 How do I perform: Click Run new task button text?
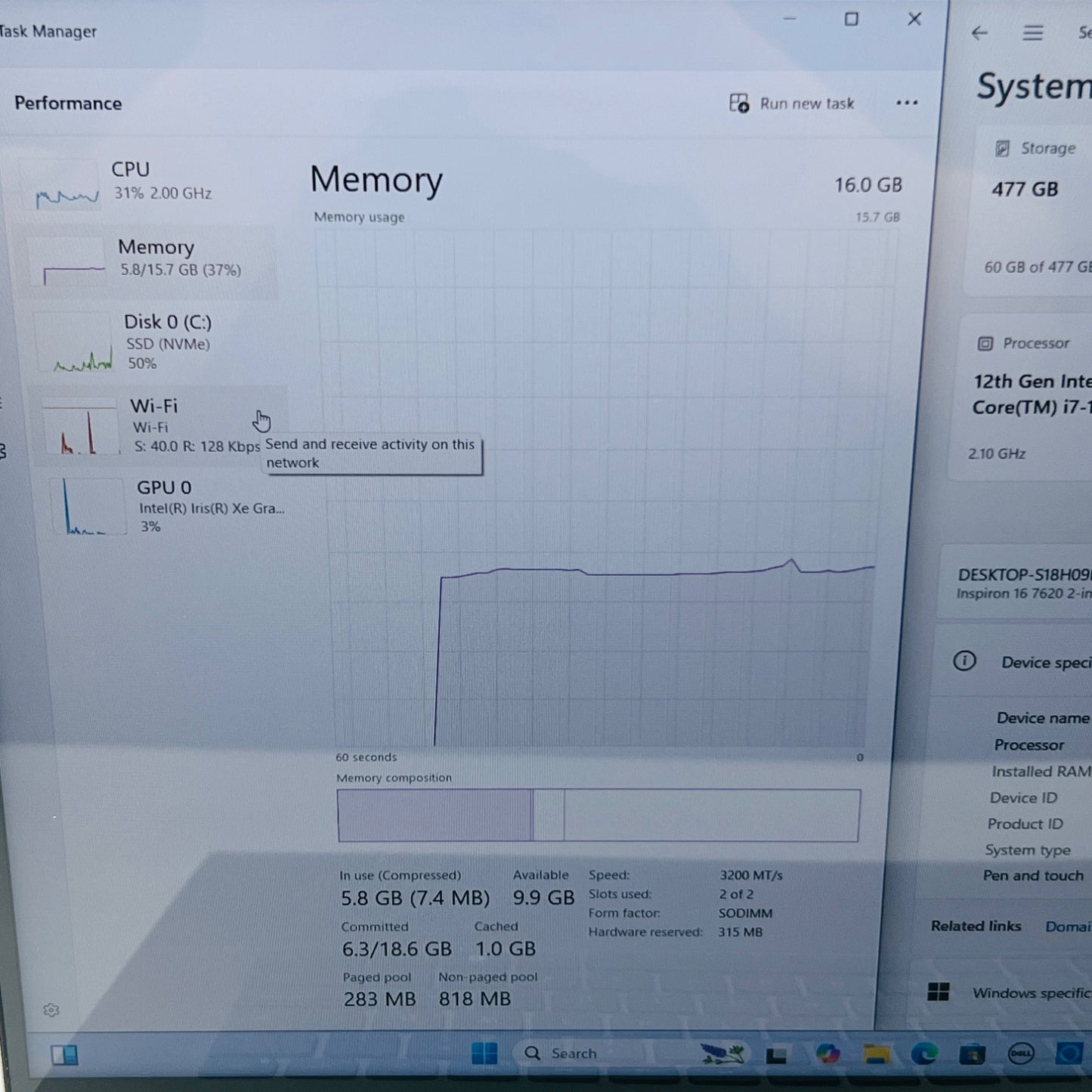pos(807,104)
